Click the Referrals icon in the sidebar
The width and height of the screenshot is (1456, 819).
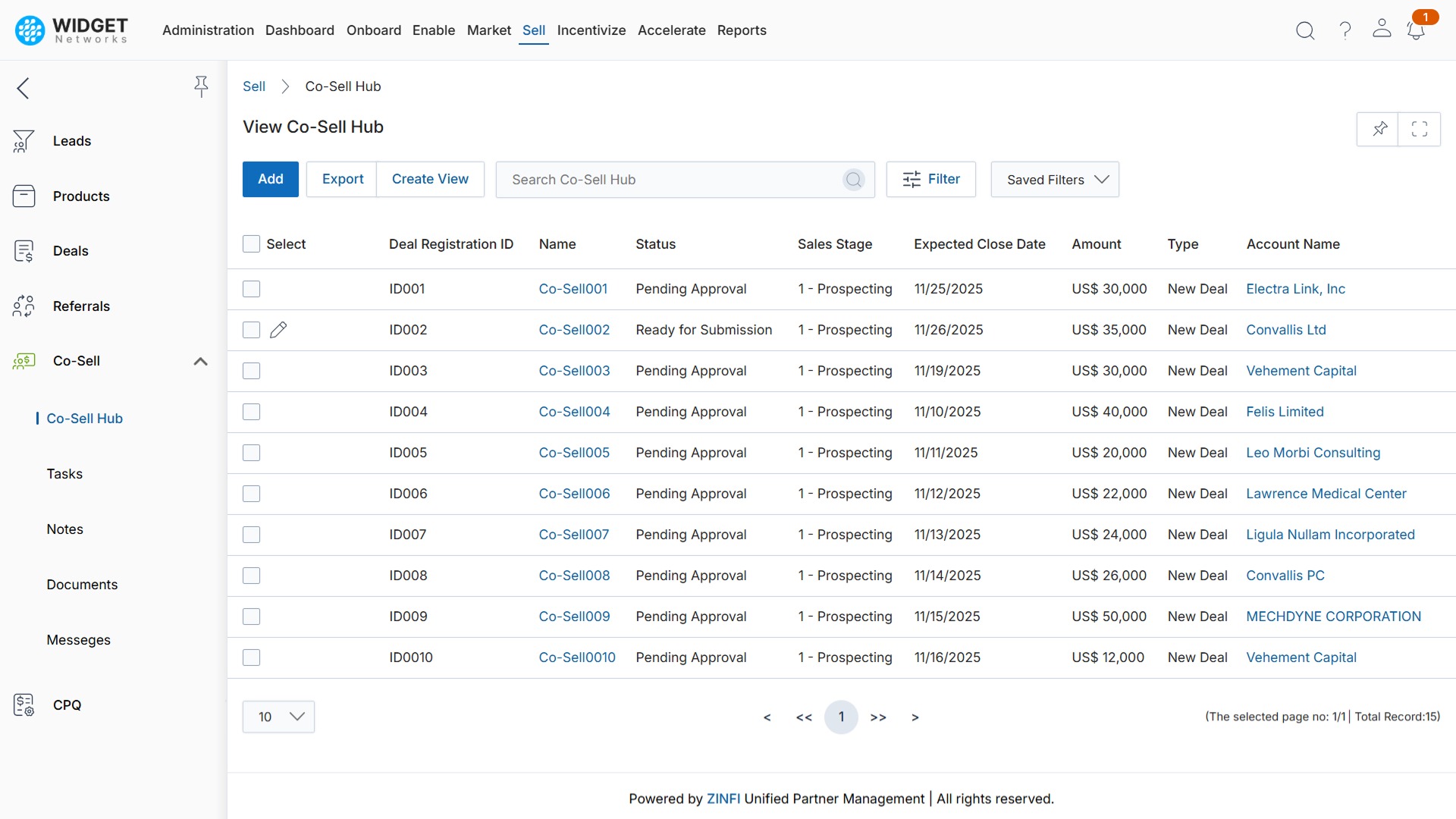tap(24, 306)
